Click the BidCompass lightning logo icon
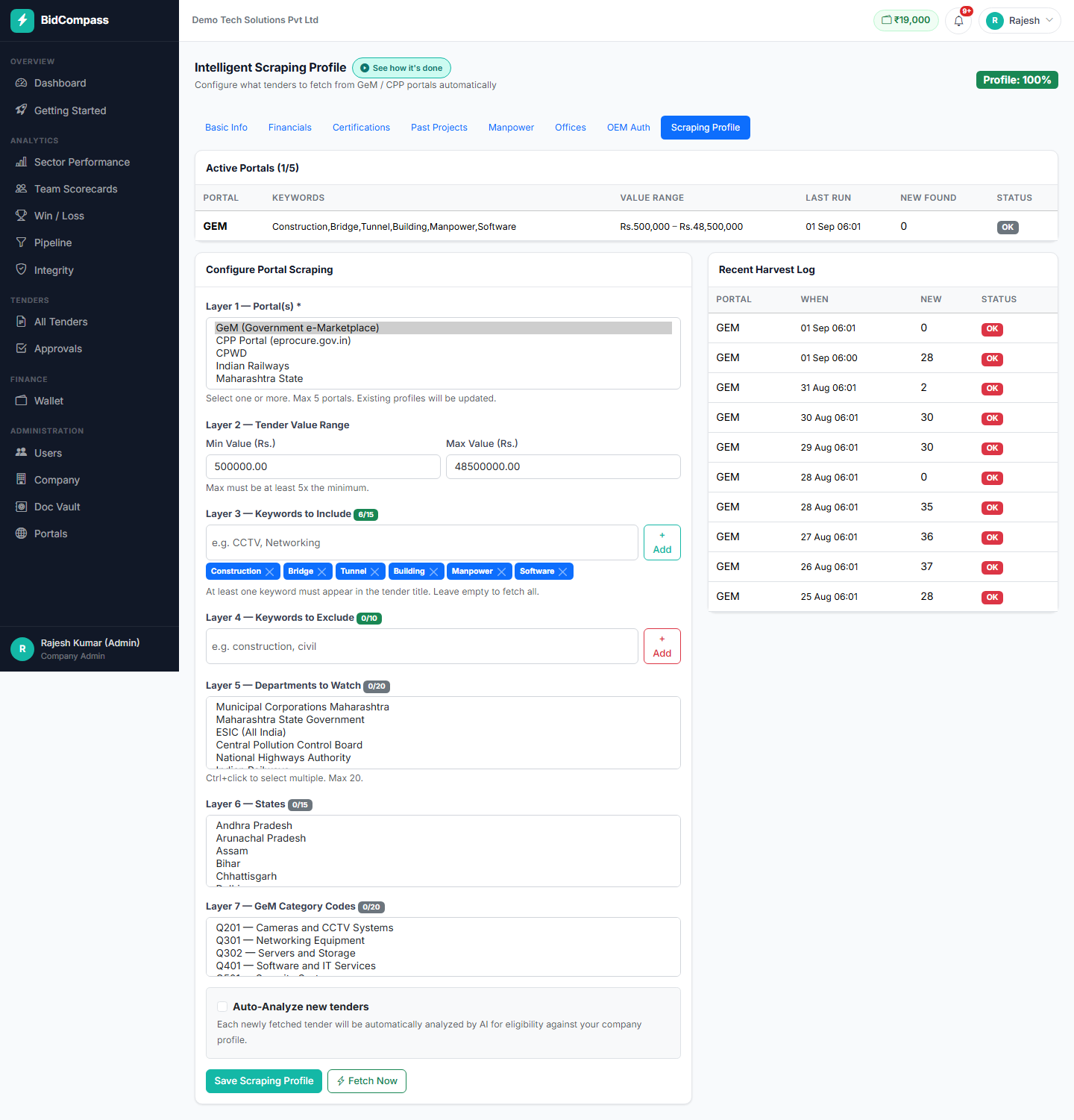 click(22, 20)
